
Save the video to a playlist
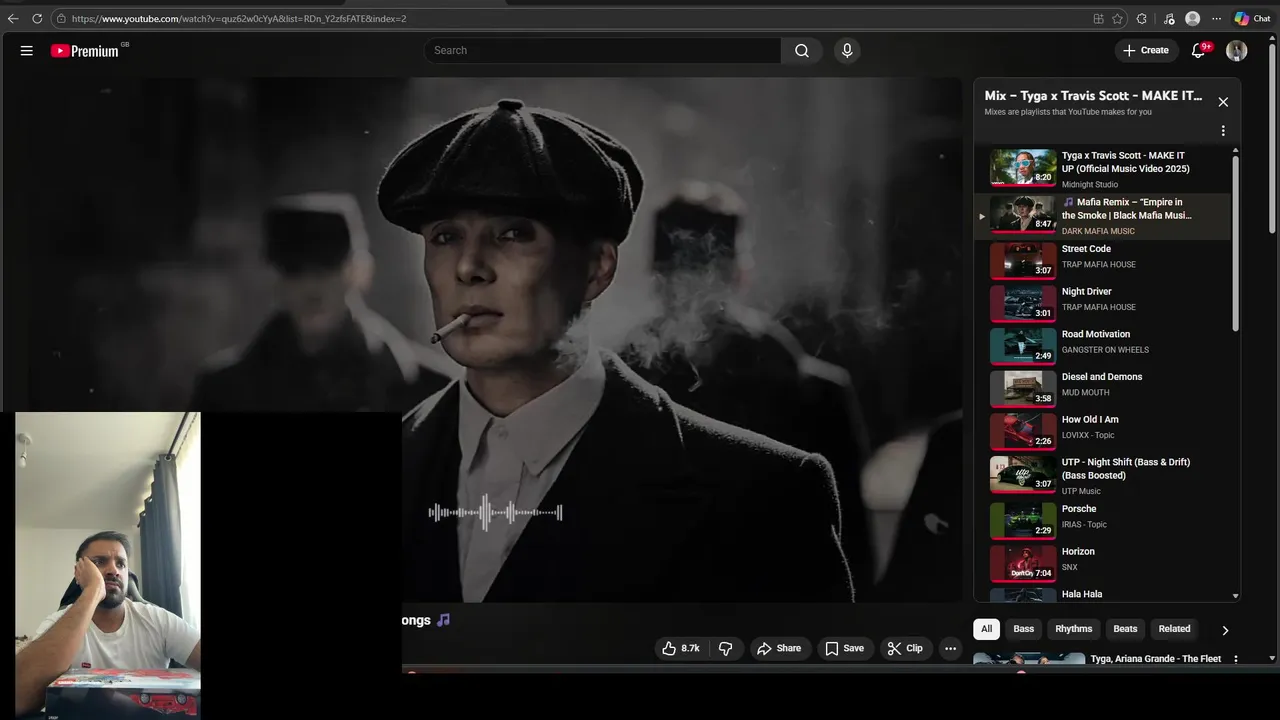tap(844, 648)
